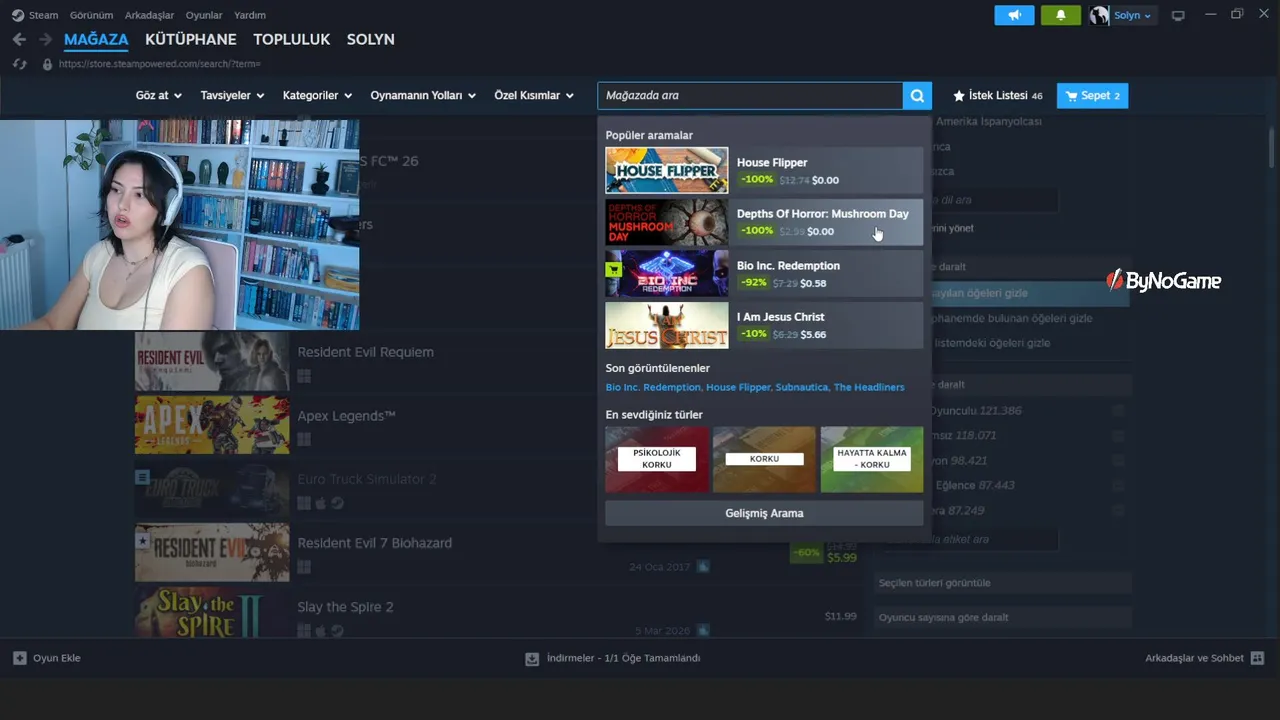Toggle the Oyunculu tag checkbox
The image size is (1280, 720).
[x=1118, y=411]
